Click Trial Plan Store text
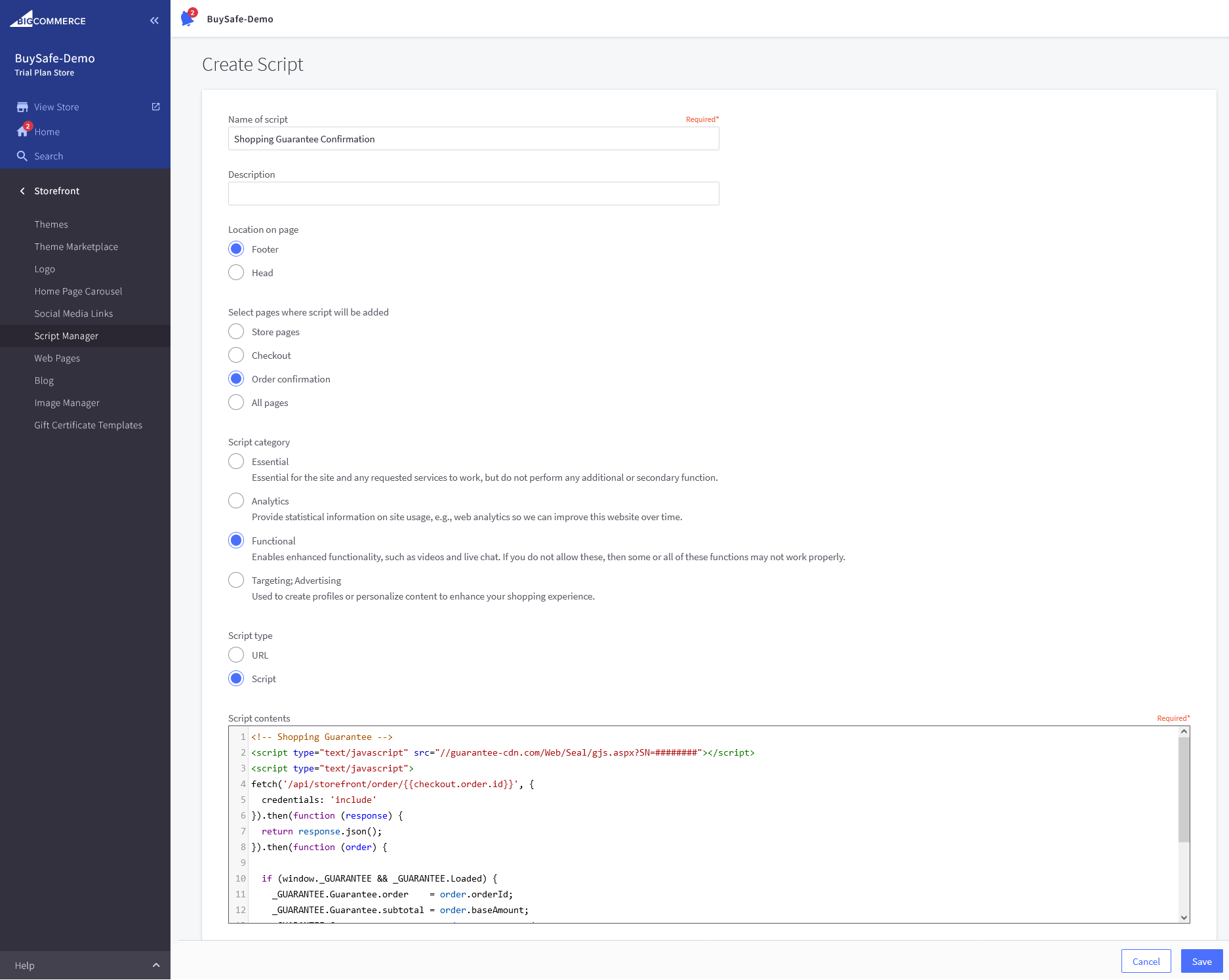This screenshot has height=980, width=1229. click(45, 73)
